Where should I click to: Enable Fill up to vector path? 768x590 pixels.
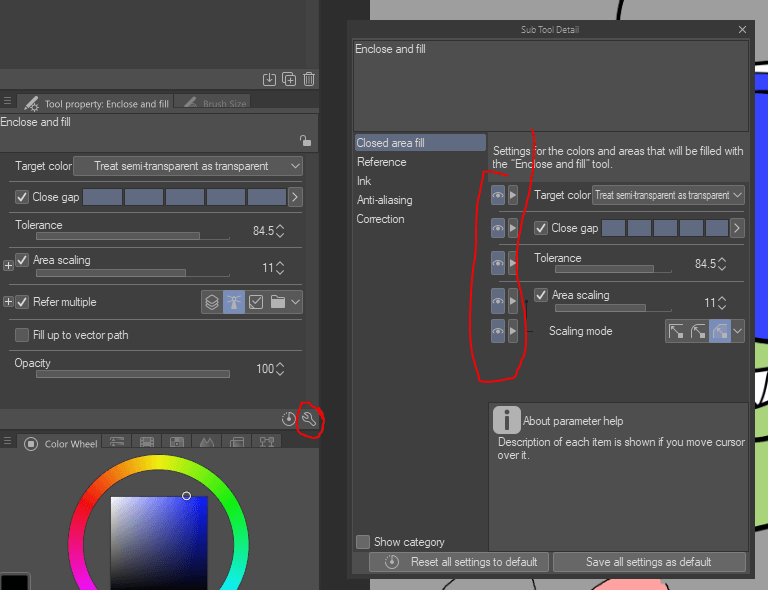(x=22, y=335)
